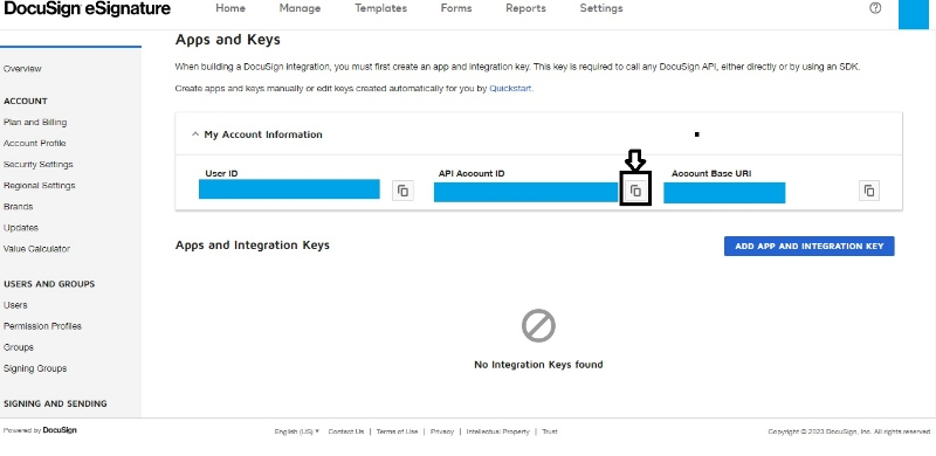Open Permission Profiles page

click(x=42, y=326)
